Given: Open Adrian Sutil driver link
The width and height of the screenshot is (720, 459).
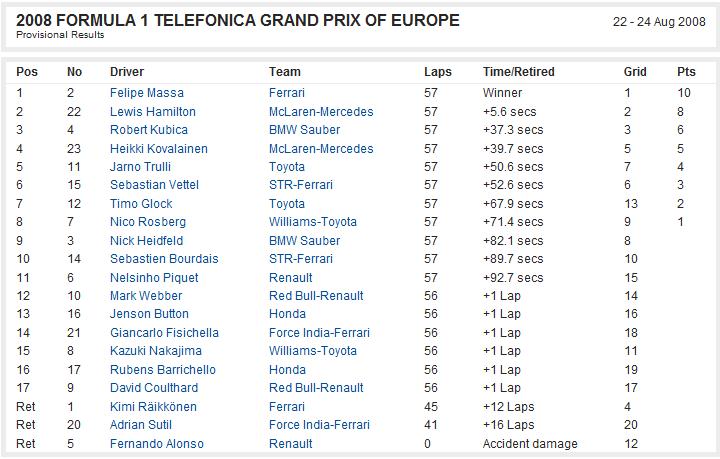Looking at the screenshot, I should point(141,425).
